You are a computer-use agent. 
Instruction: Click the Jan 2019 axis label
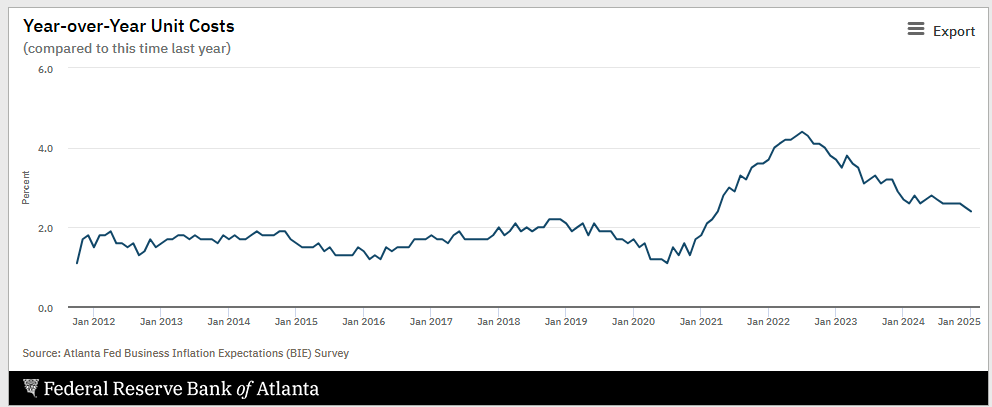point(566,322)
